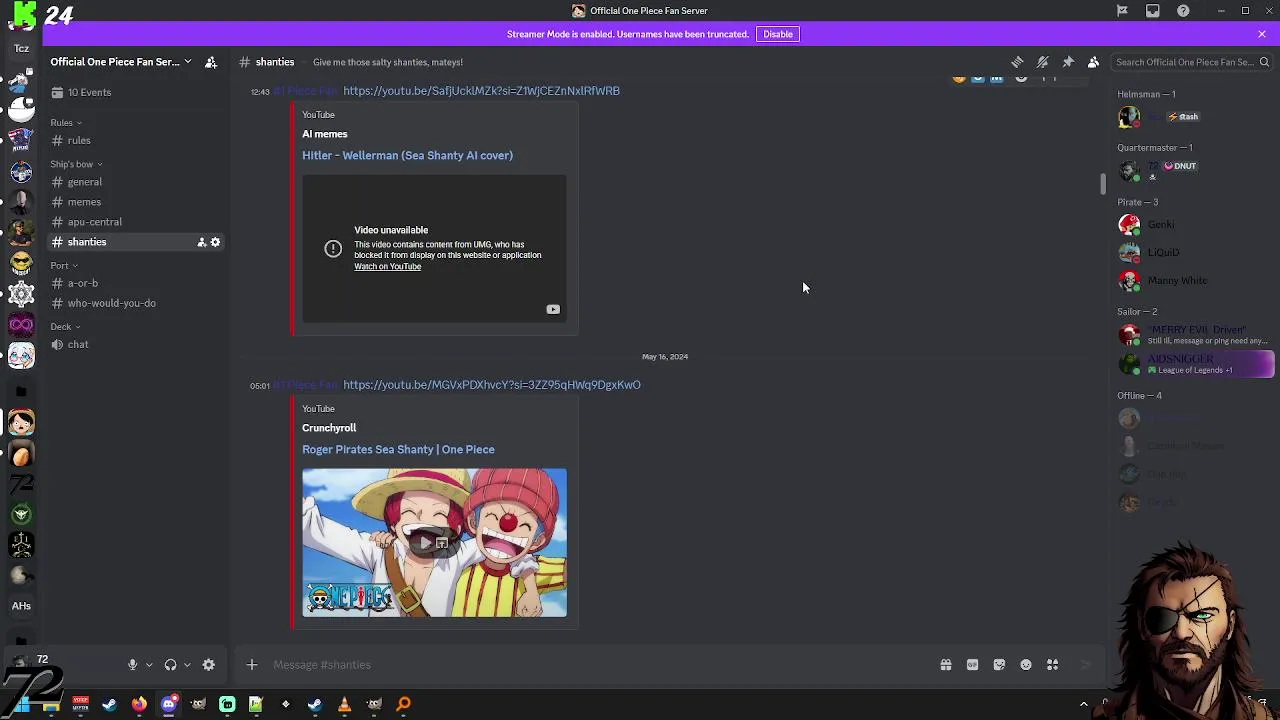Click the YouTube icon on unavailable video
This screenshot has height=720, width=1280.
(x=553, y=309)
